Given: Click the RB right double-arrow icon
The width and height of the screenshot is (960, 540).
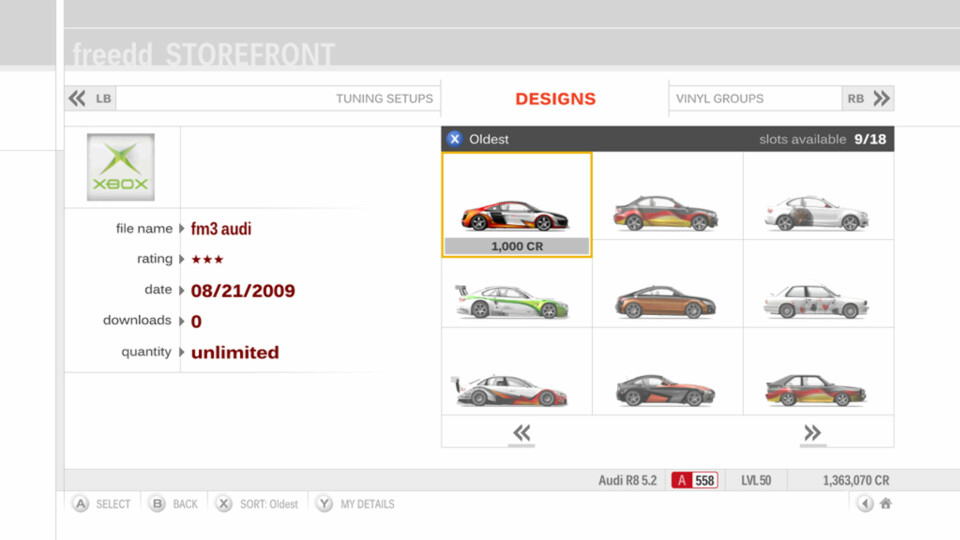Looking at the screenshot, I should click(882, 99).
